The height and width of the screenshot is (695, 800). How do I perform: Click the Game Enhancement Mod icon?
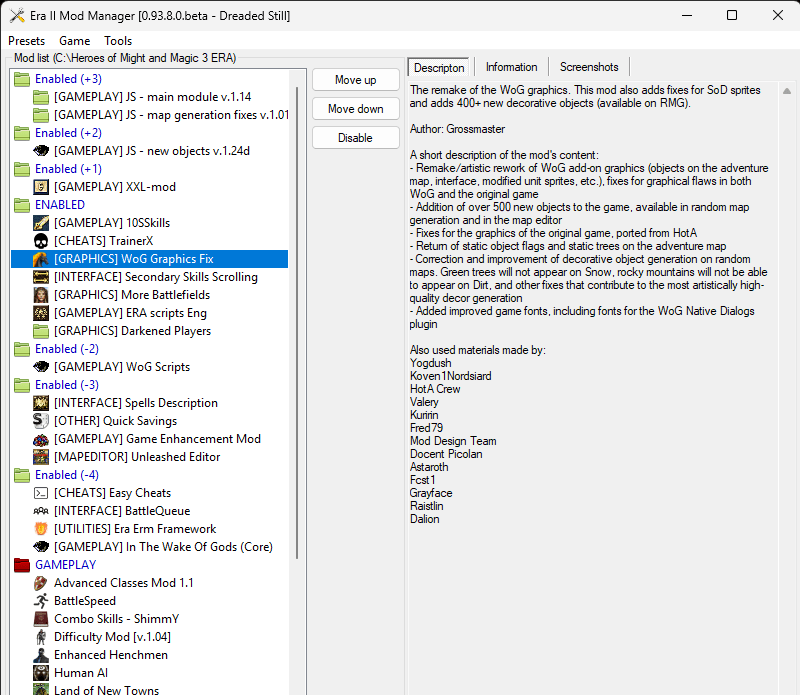(41, 439)
